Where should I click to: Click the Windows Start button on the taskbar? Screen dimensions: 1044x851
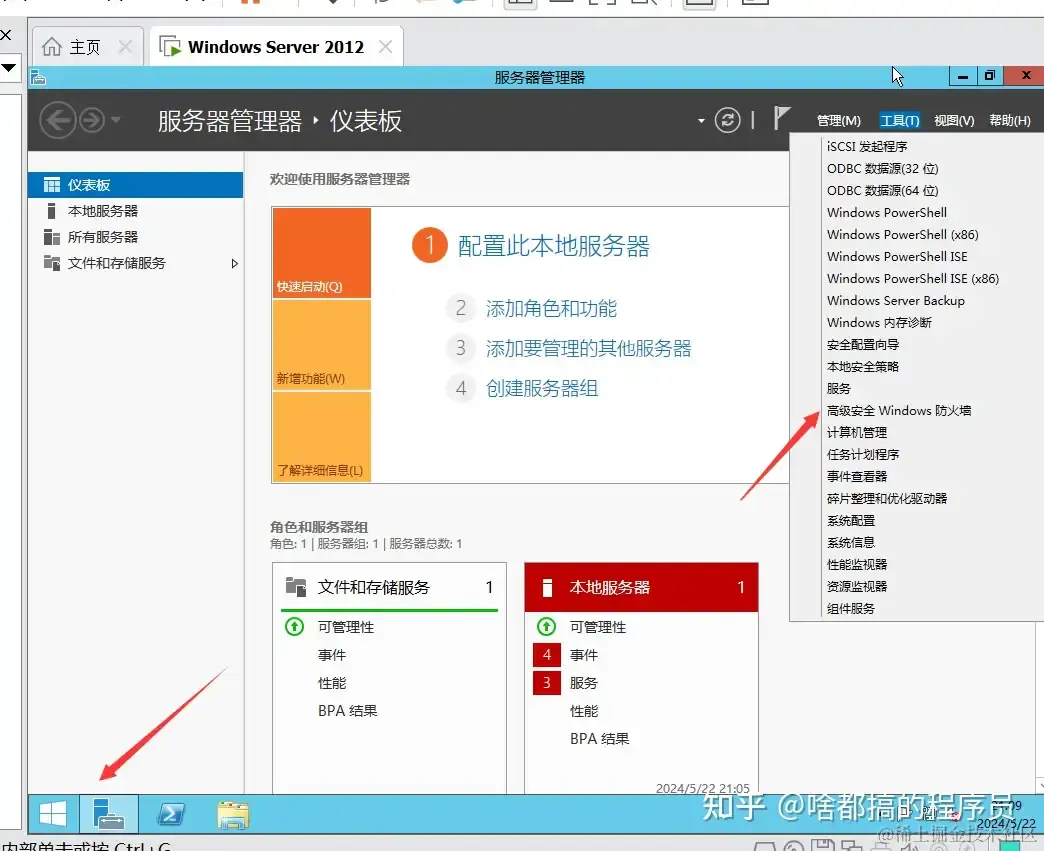pyautogui.click(x=53, y=813)
